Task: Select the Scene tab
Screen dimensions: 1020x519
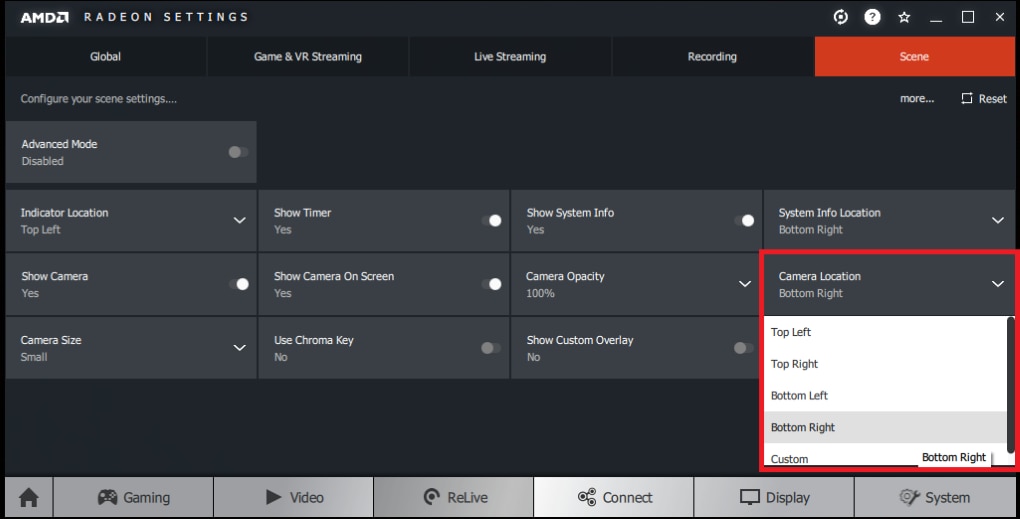Action: (x=914, y=57)
